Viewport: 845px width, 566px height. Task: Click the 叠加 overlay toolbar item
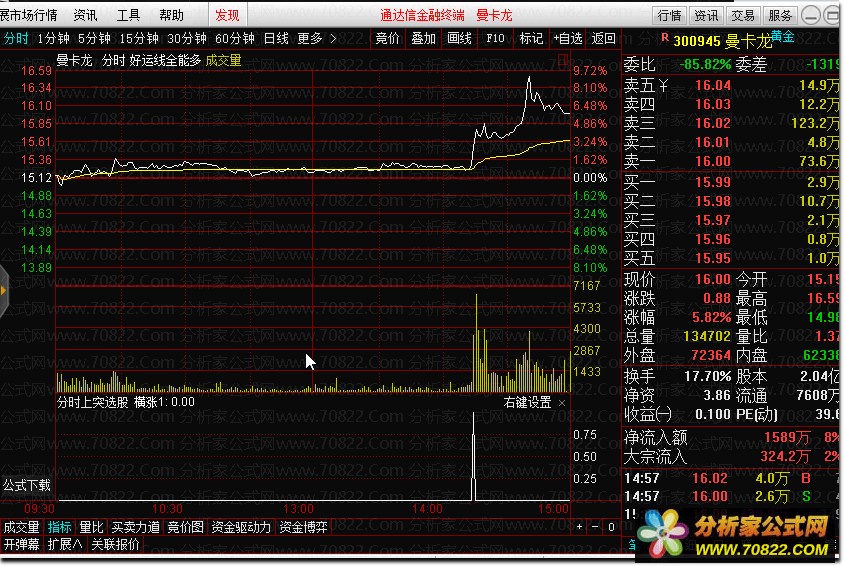click(424, 38)
